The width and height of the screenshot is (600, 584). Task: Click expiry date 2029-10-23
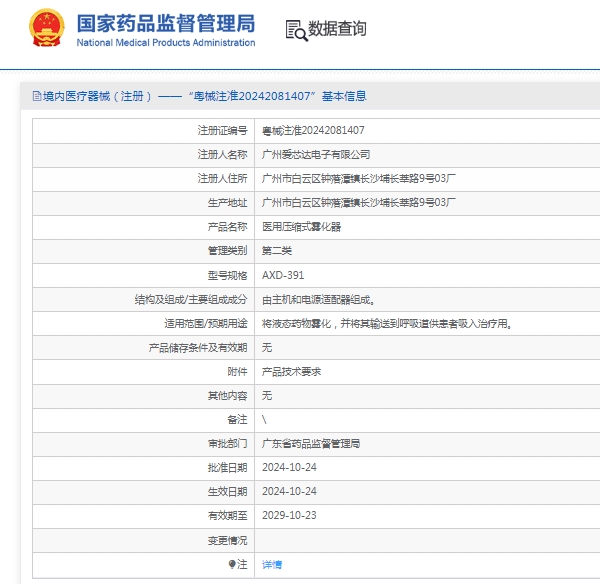click(289, 515)
